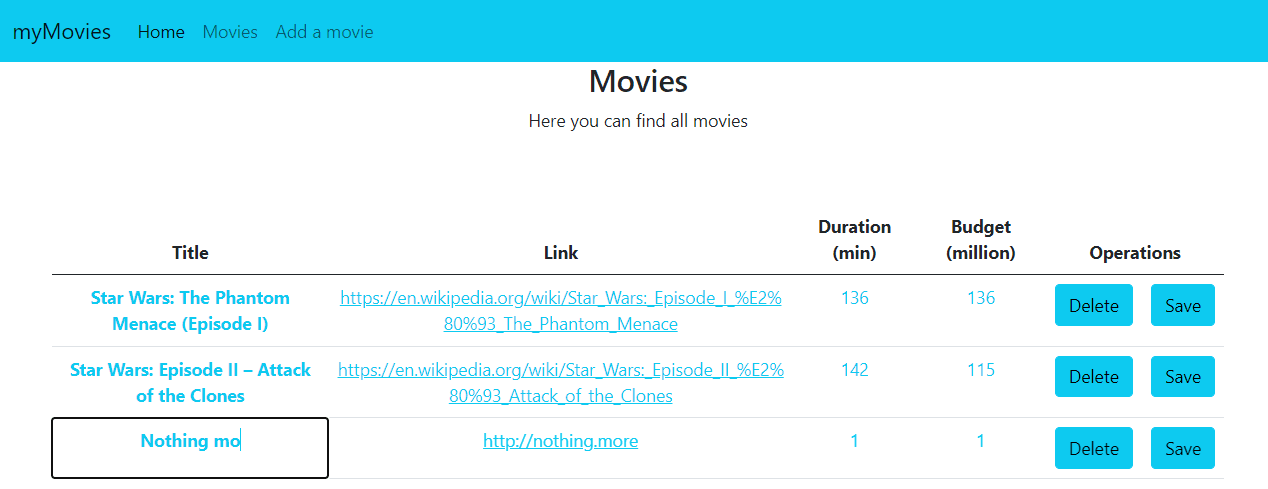
Task: Delete the Phantom Menace movie row
Action: (1093, 306)
